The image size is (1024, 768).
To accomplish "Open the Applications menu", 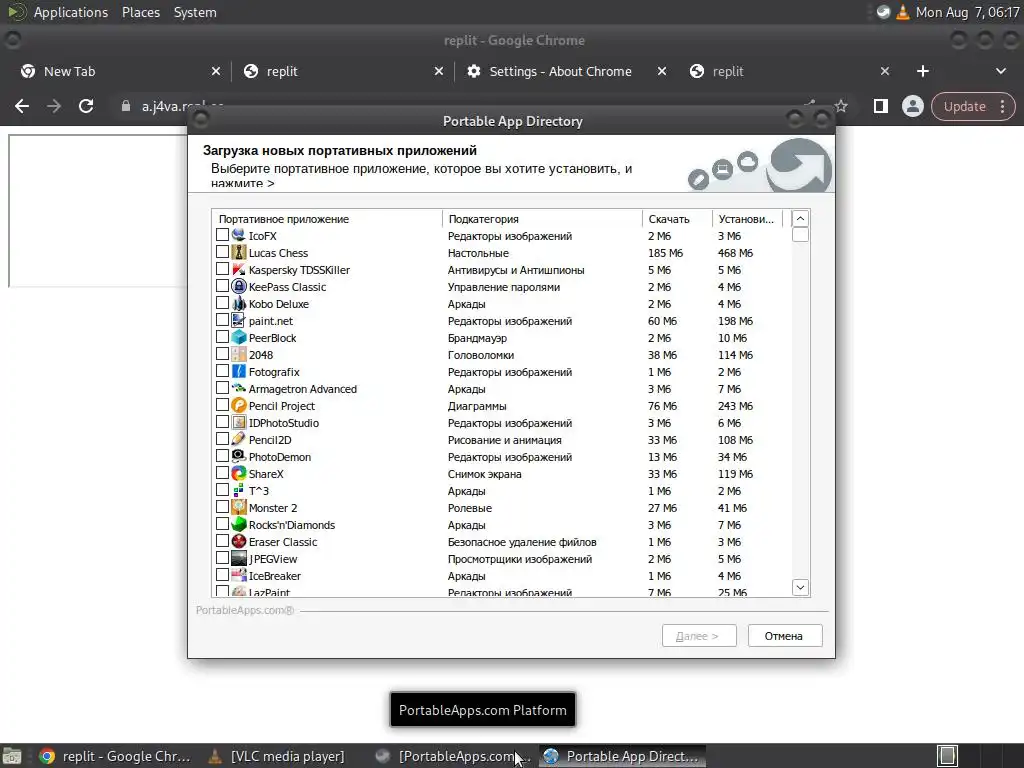I will pos(71,12).
